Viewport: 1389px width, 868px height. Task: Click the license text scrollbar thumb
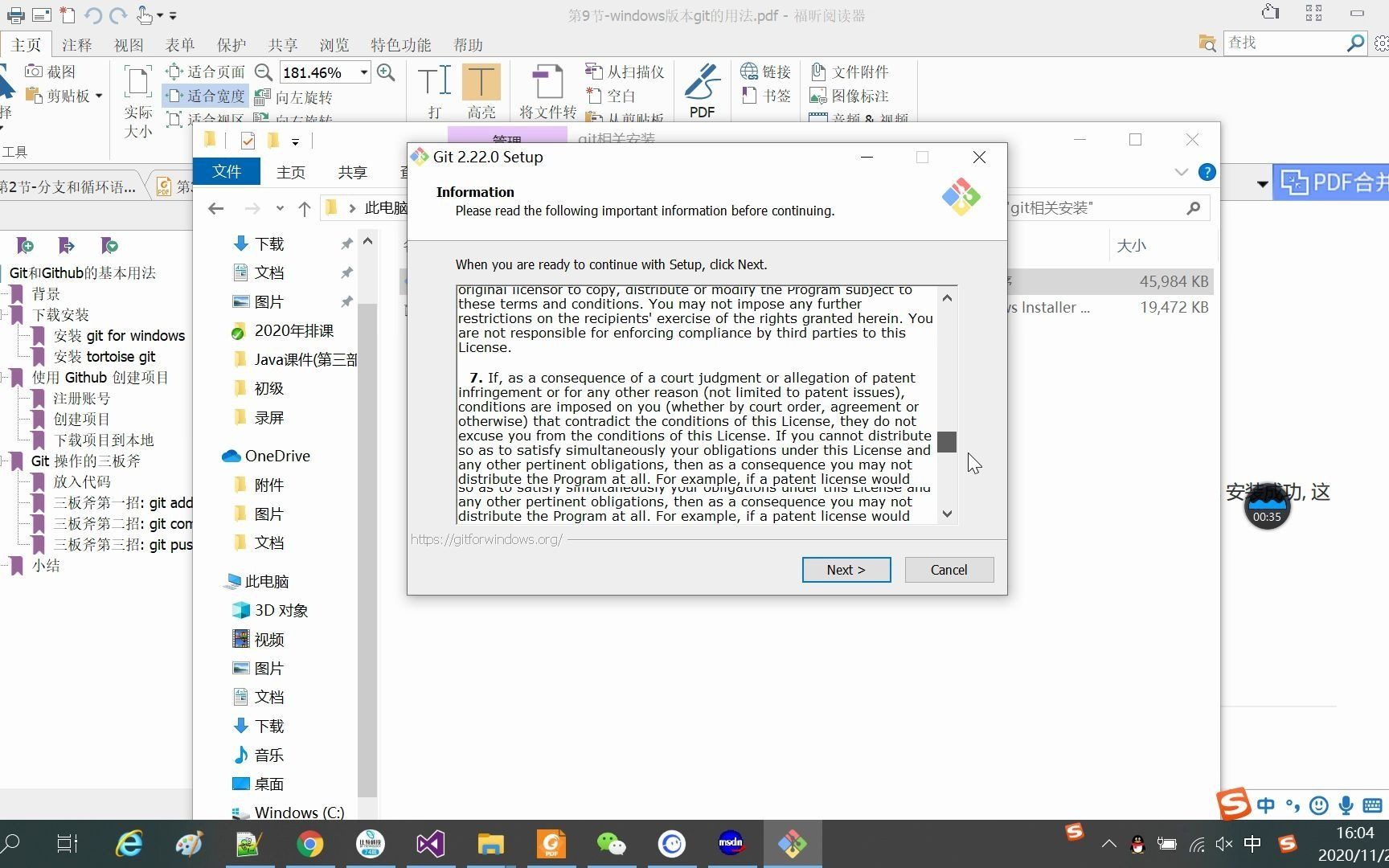pyautogui.click(x=947, y=441)
